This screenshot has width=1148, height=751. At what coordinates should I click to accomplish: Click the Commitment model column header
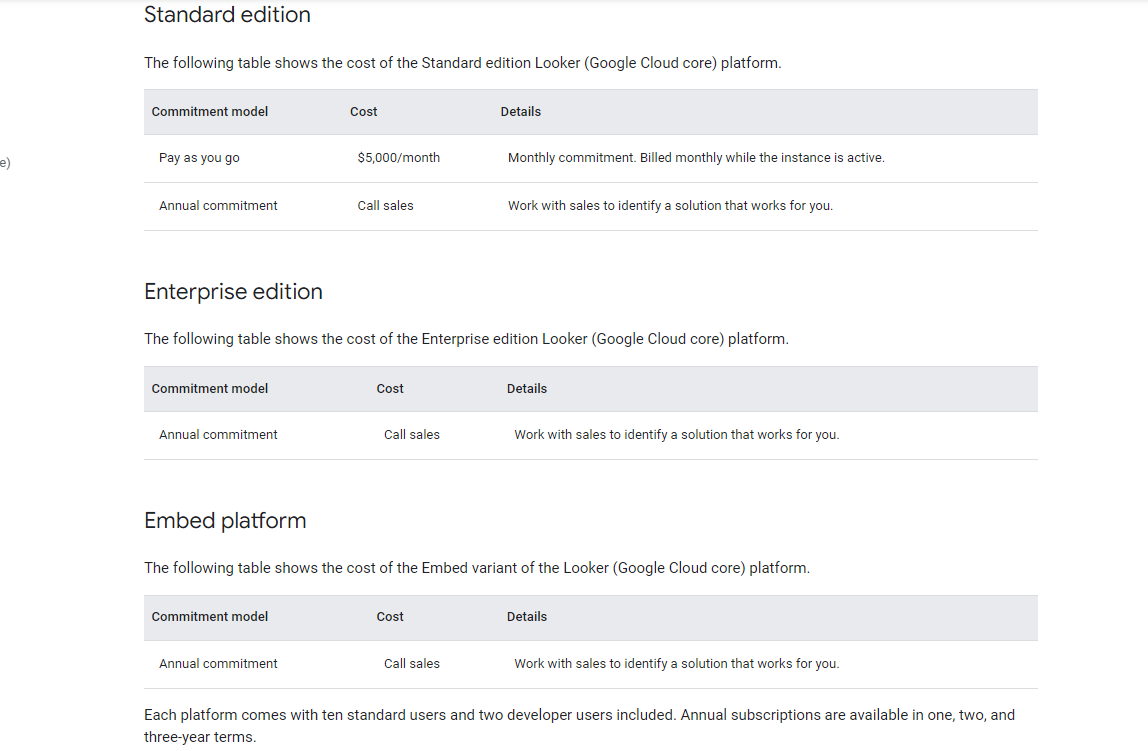coord(209,111)
